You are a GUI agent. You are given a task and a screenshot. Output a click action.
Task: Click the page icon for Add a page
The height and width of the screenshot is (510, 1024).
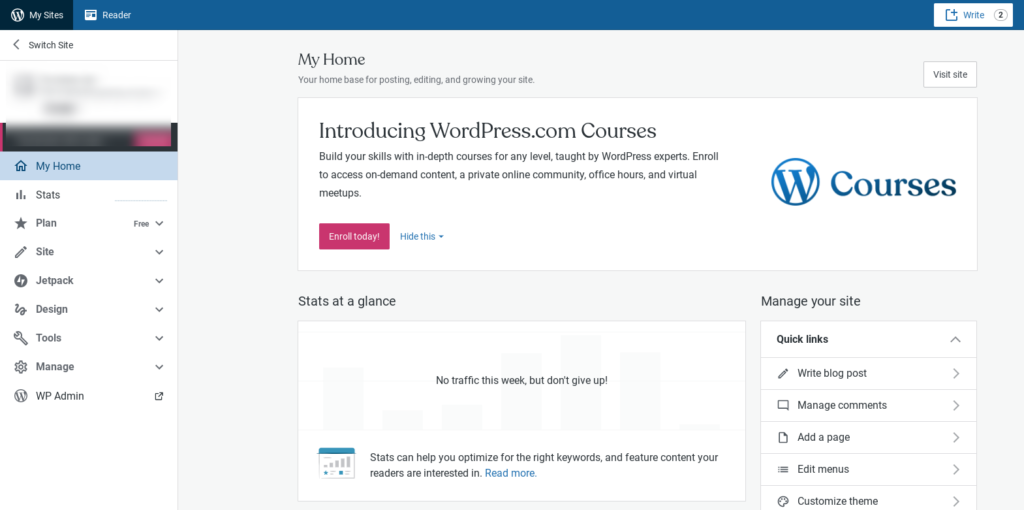pos(783,438)
